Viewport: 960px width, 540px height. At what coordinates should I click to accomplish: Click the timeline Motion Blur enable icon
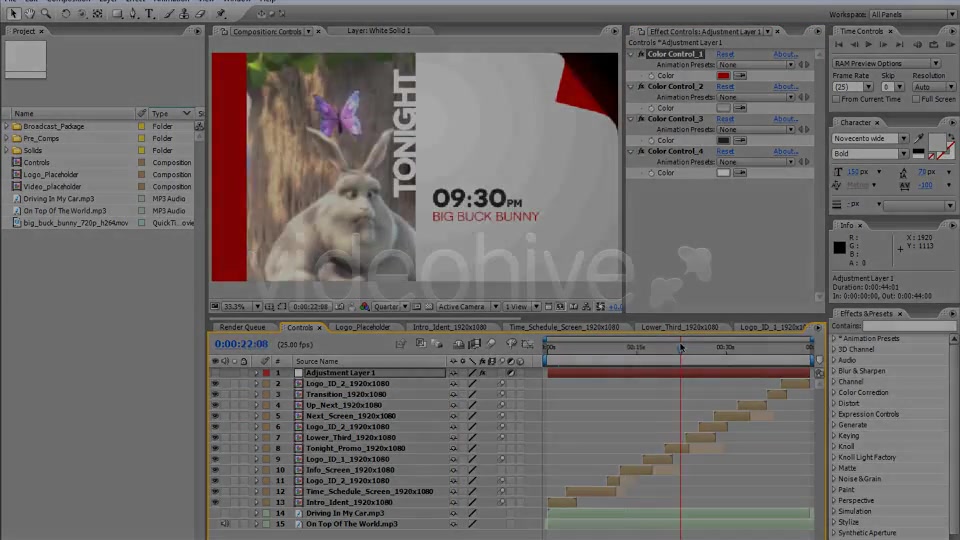pos(491,345)
